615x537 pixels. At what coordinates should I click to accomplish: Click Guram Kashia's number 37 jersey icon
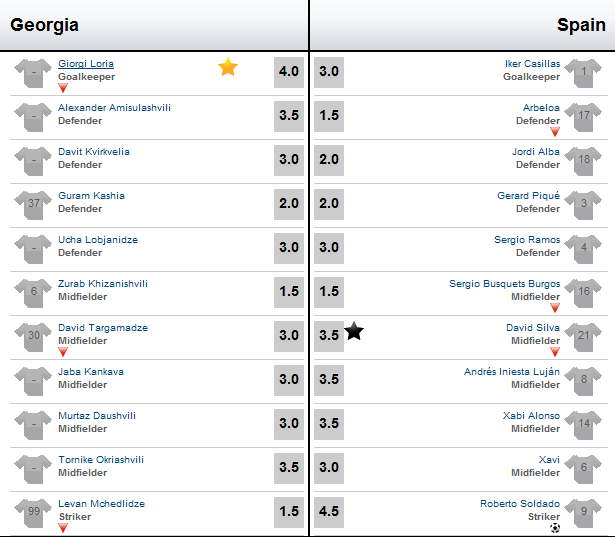pos(34,203)
